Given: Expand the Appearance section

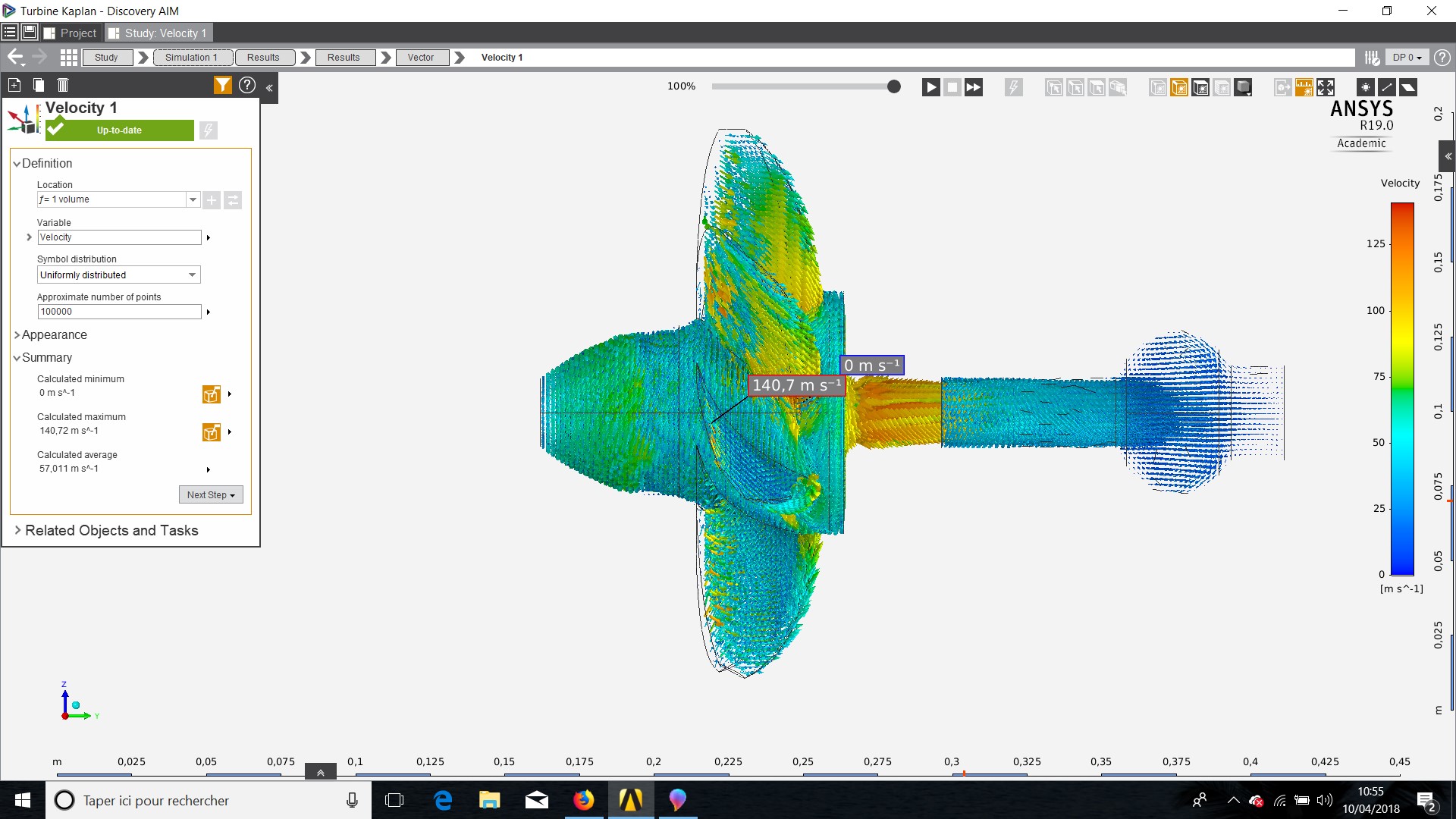Looking at the screenshot, I should tap(53, 334).
